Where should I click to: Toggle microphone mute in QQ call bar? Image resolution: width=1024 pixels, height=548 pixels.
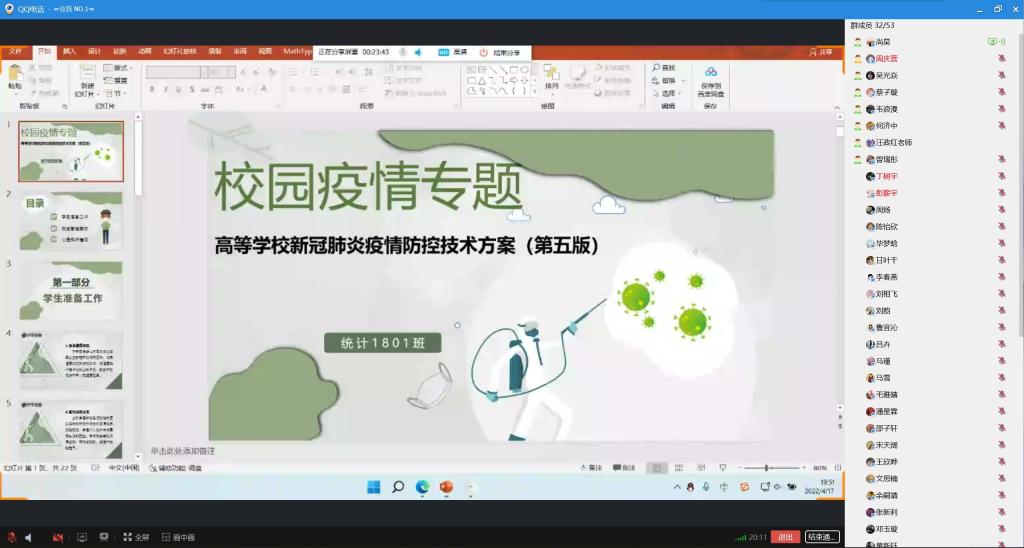point(12,537)
